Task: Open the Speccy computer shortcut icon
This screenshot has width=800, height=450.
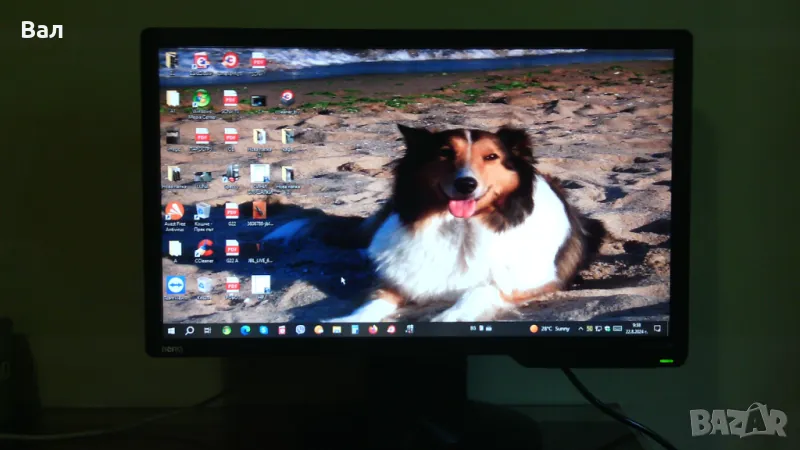Action: tap(231, 177)
